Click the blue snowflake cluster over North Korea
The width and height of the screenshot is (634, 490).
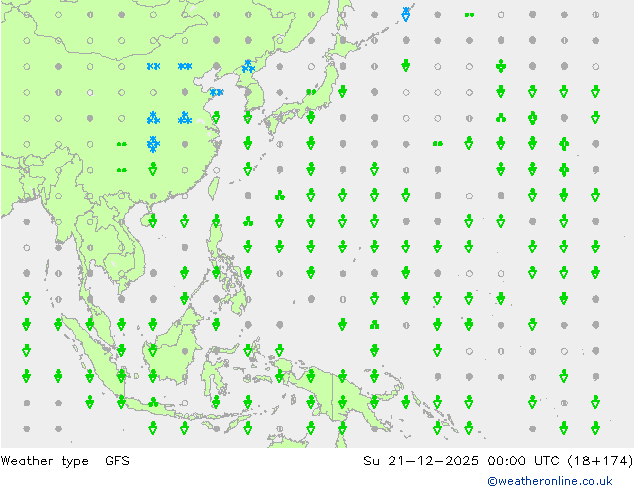[x=248, y=66]
